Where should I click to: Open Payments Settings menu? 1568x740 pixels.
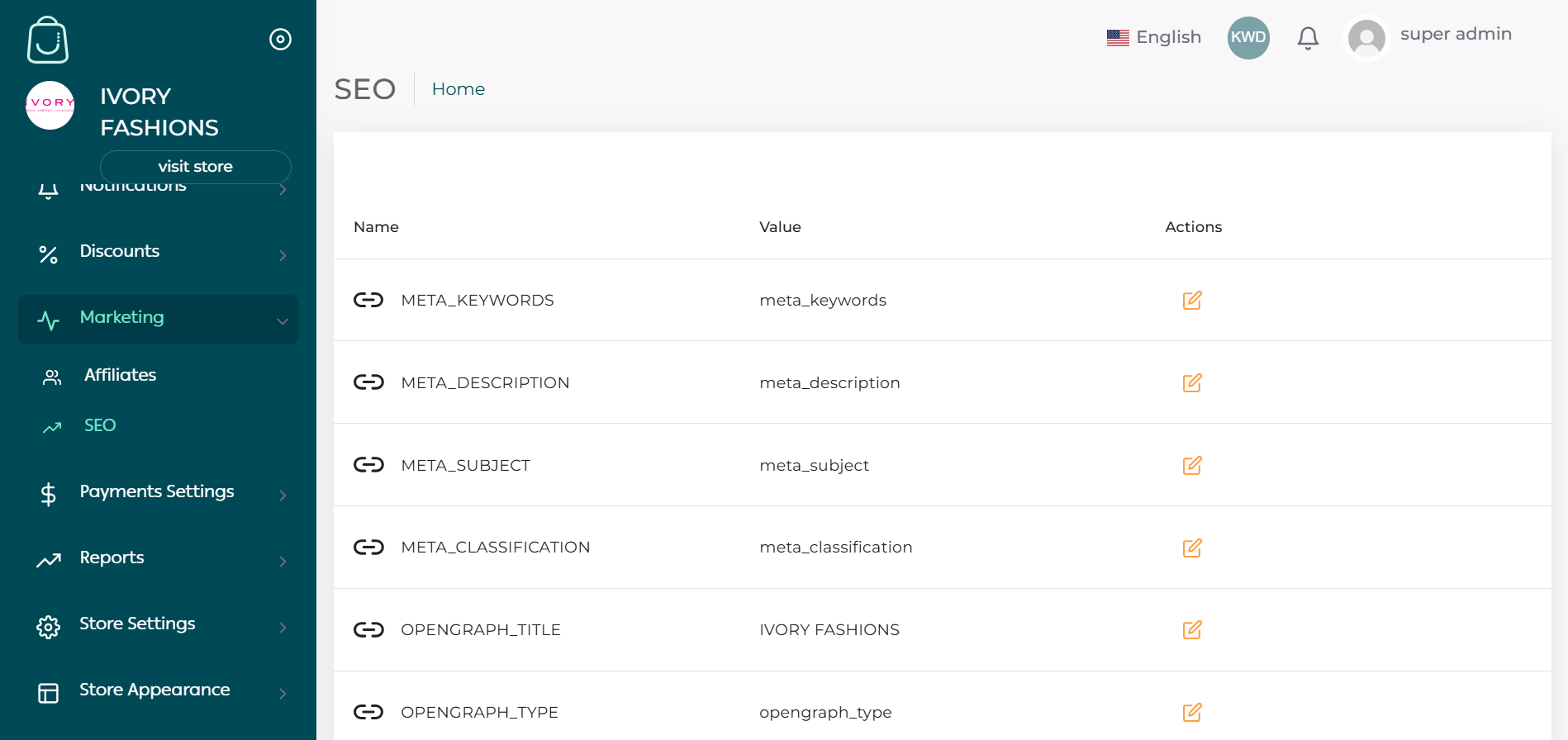(x=158, y=493)
